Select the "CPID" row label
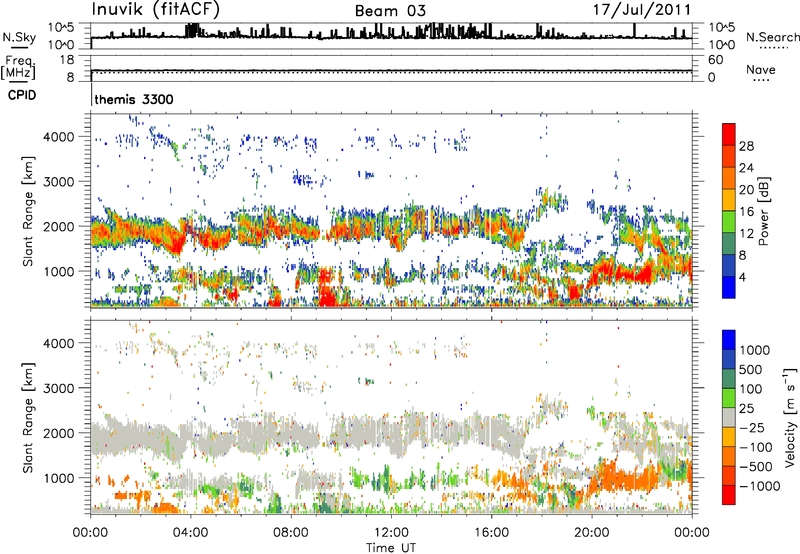Image resolution: width=800 pixels, height=554 pixels. [22, 95]
